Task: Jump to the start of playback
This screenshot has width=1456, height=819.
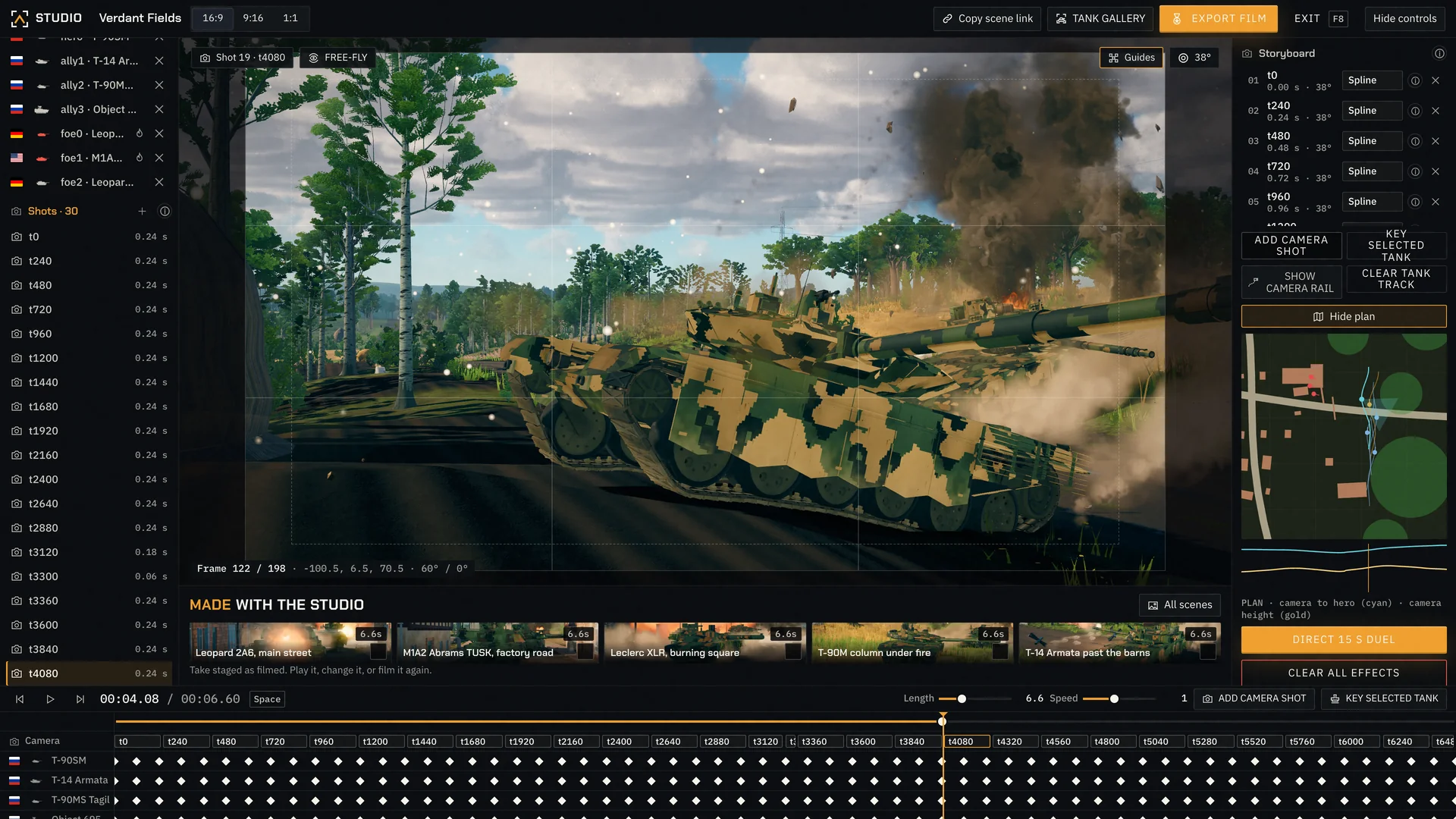Action: 20,699
